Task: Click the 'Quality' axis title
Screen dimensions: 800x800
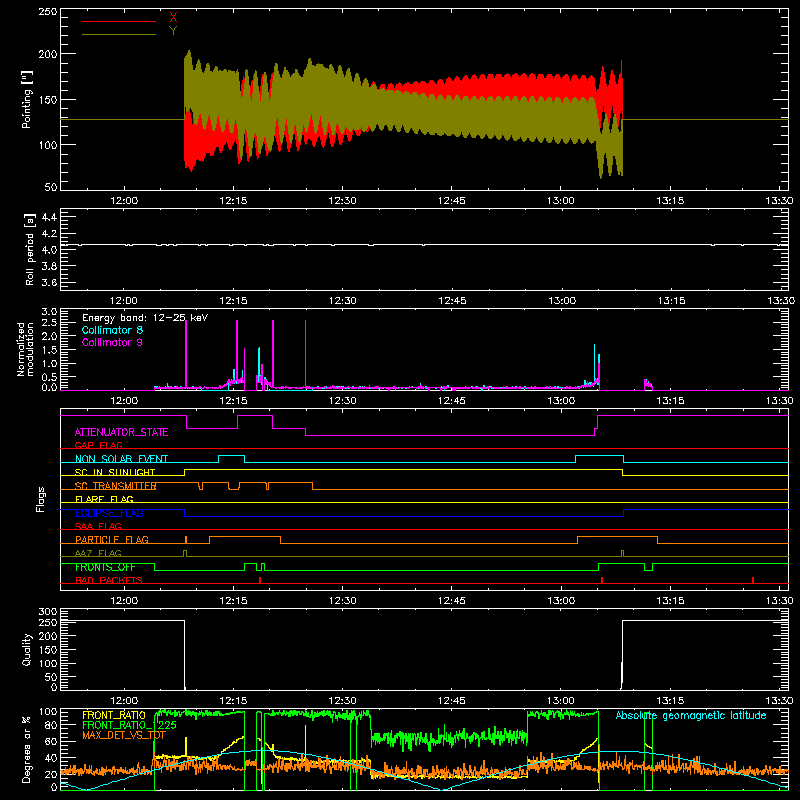Action: 27,649
